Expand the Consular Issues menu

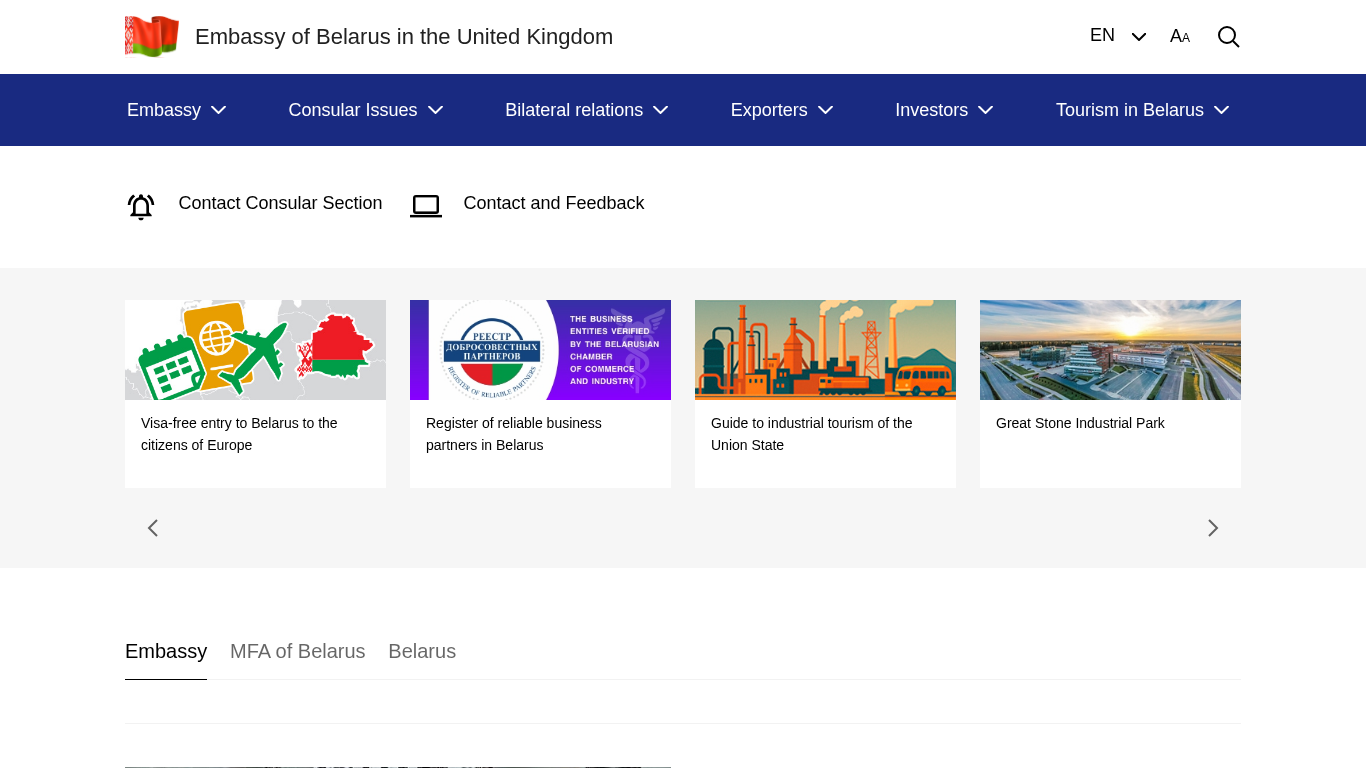365,110
